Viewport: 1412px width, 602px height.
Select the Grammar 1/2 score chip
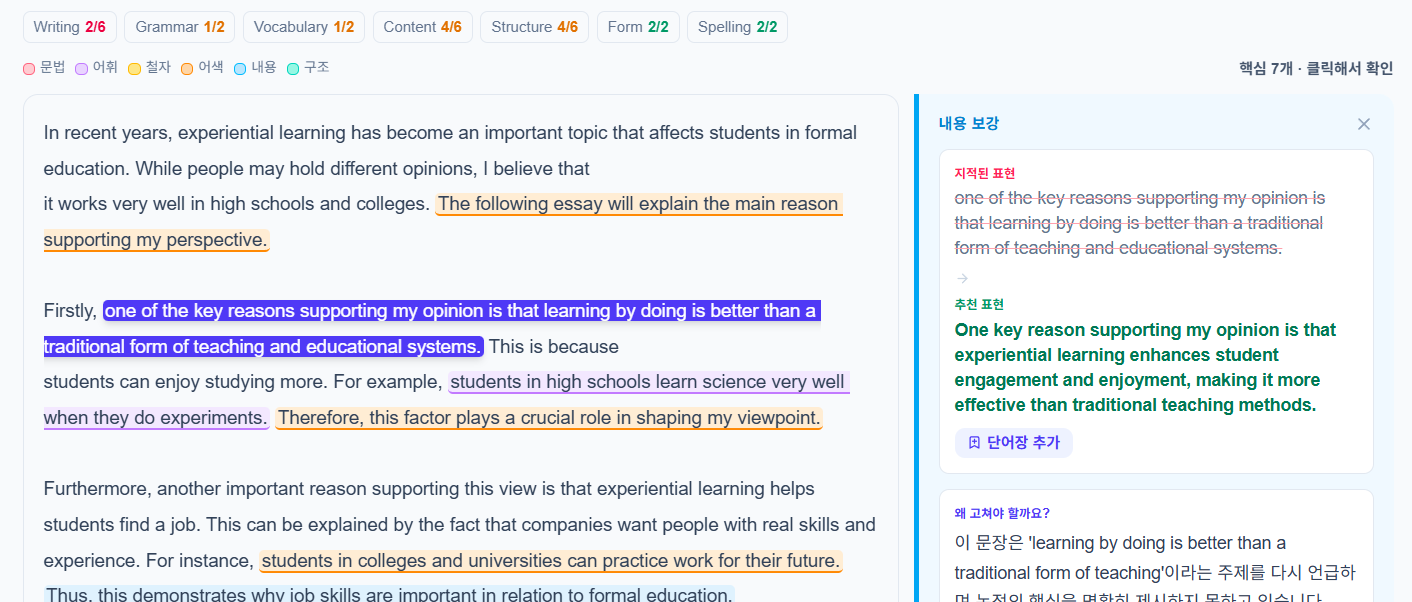click(x=180, y=27)
